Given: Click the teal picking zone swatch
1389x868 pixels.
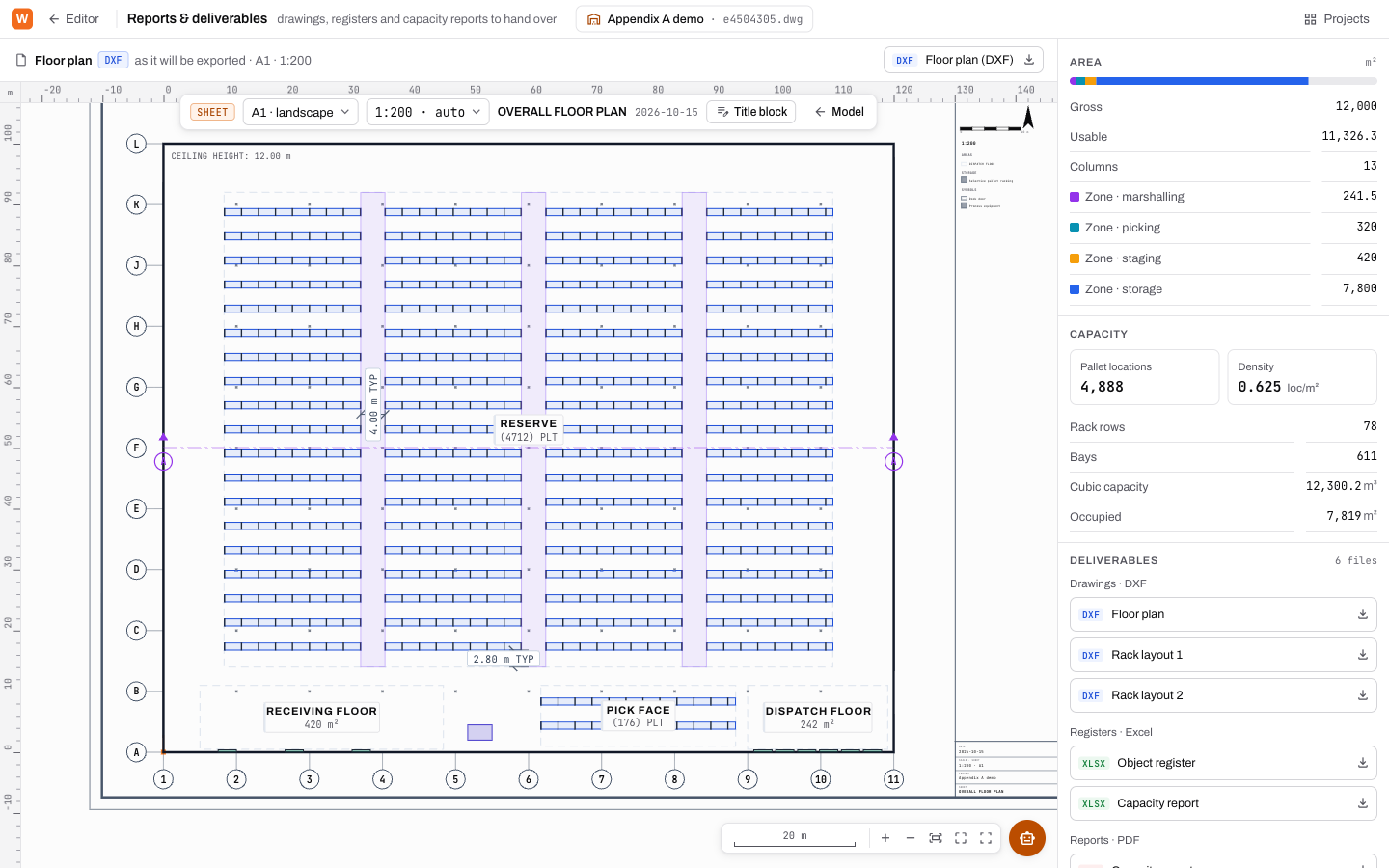Looking at the screenshot, I should point(1075,228).
